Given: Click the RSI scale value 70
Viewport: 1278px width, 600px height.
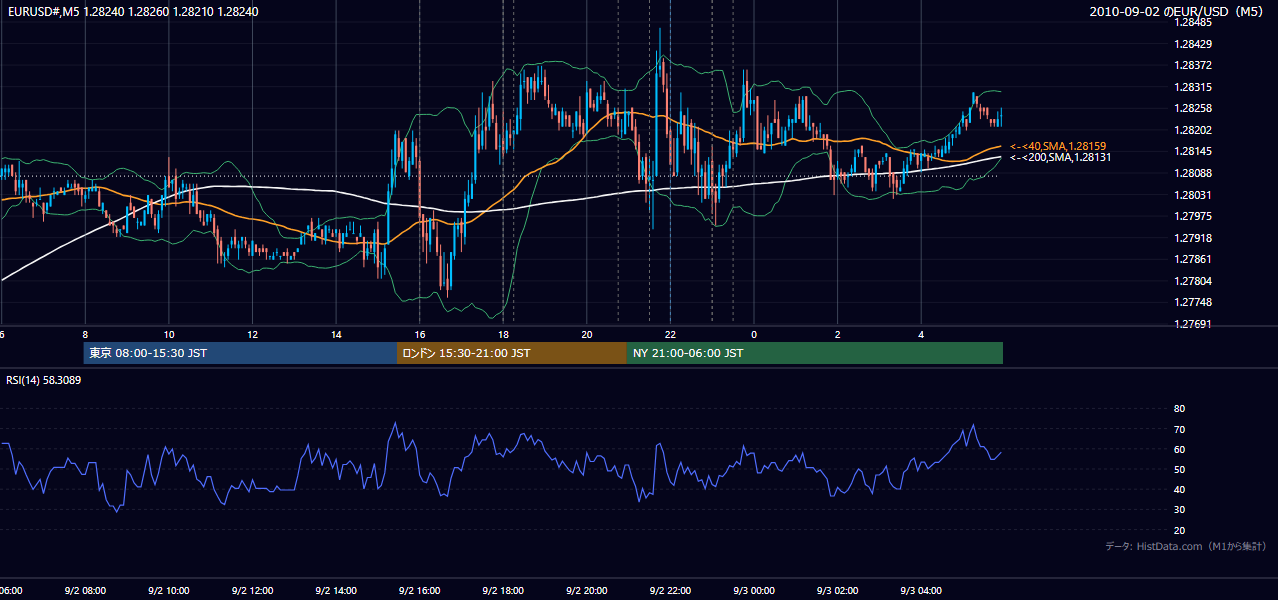Looking at the screenshot, I should 1179,429.
